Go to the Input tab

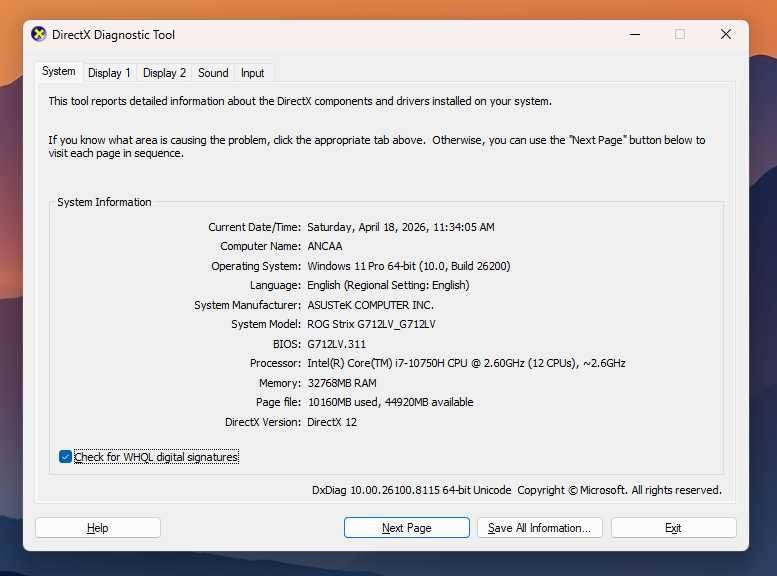(252, 73)
